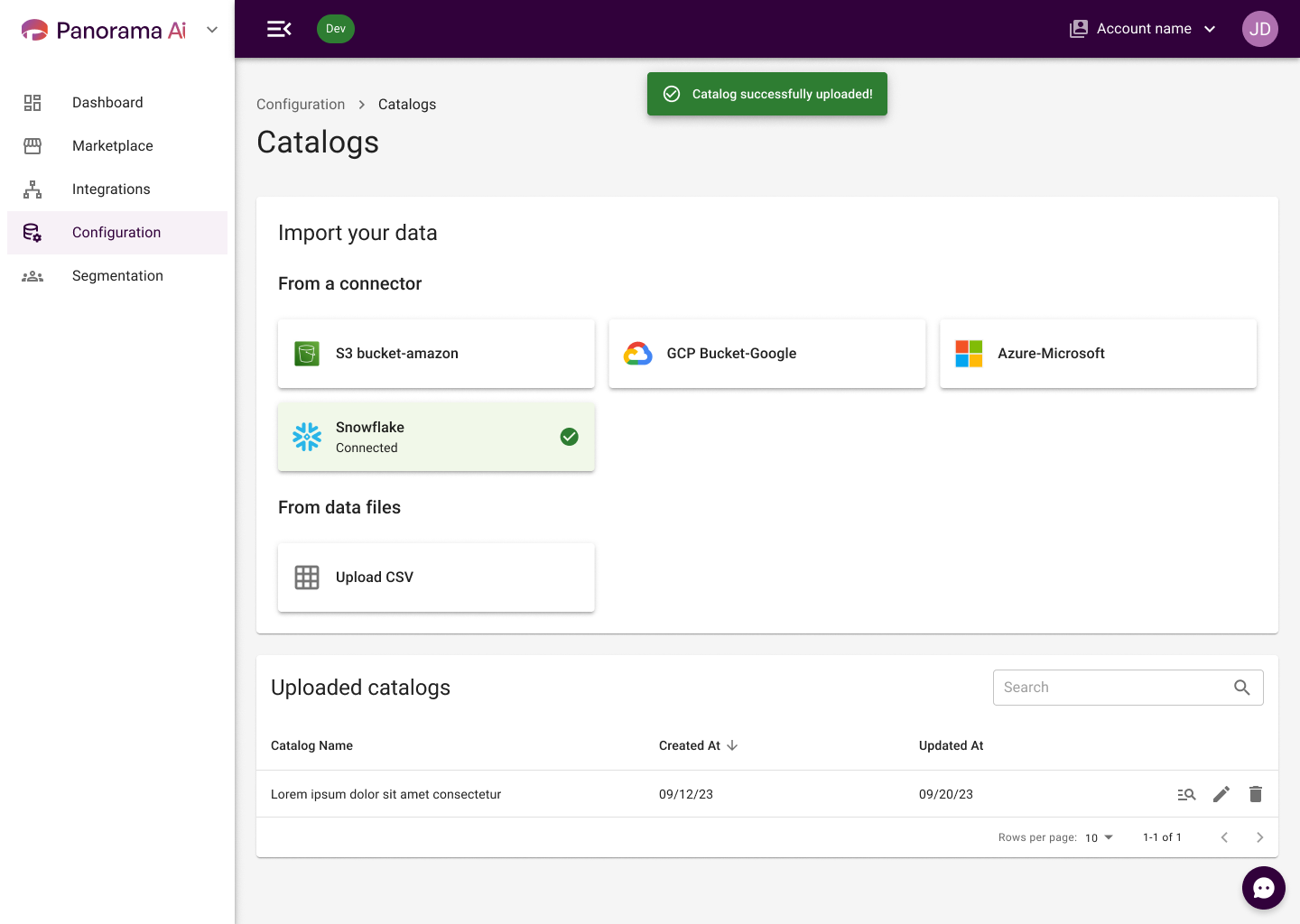Click the Upload CSV table grid icon

[x=307, y=577]
